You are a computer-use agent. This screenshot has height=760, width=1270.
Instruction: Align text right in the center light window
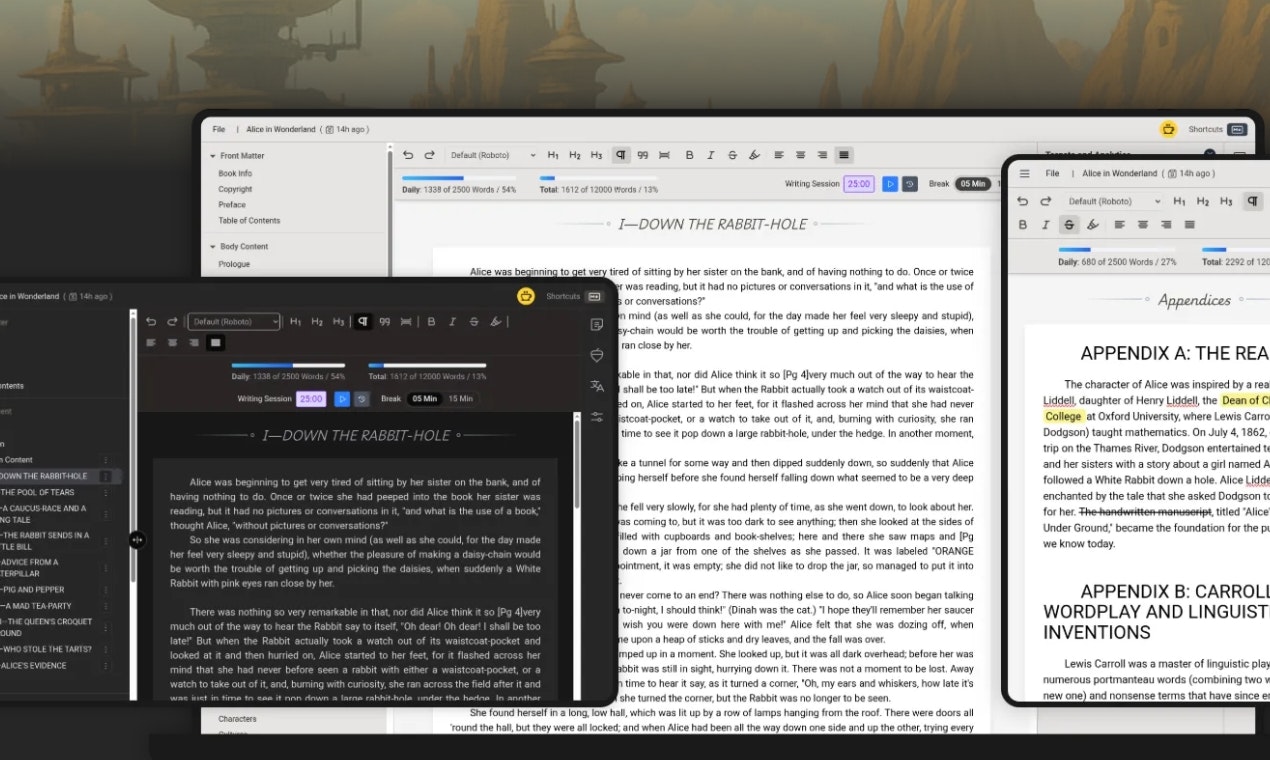pos(822,155)
